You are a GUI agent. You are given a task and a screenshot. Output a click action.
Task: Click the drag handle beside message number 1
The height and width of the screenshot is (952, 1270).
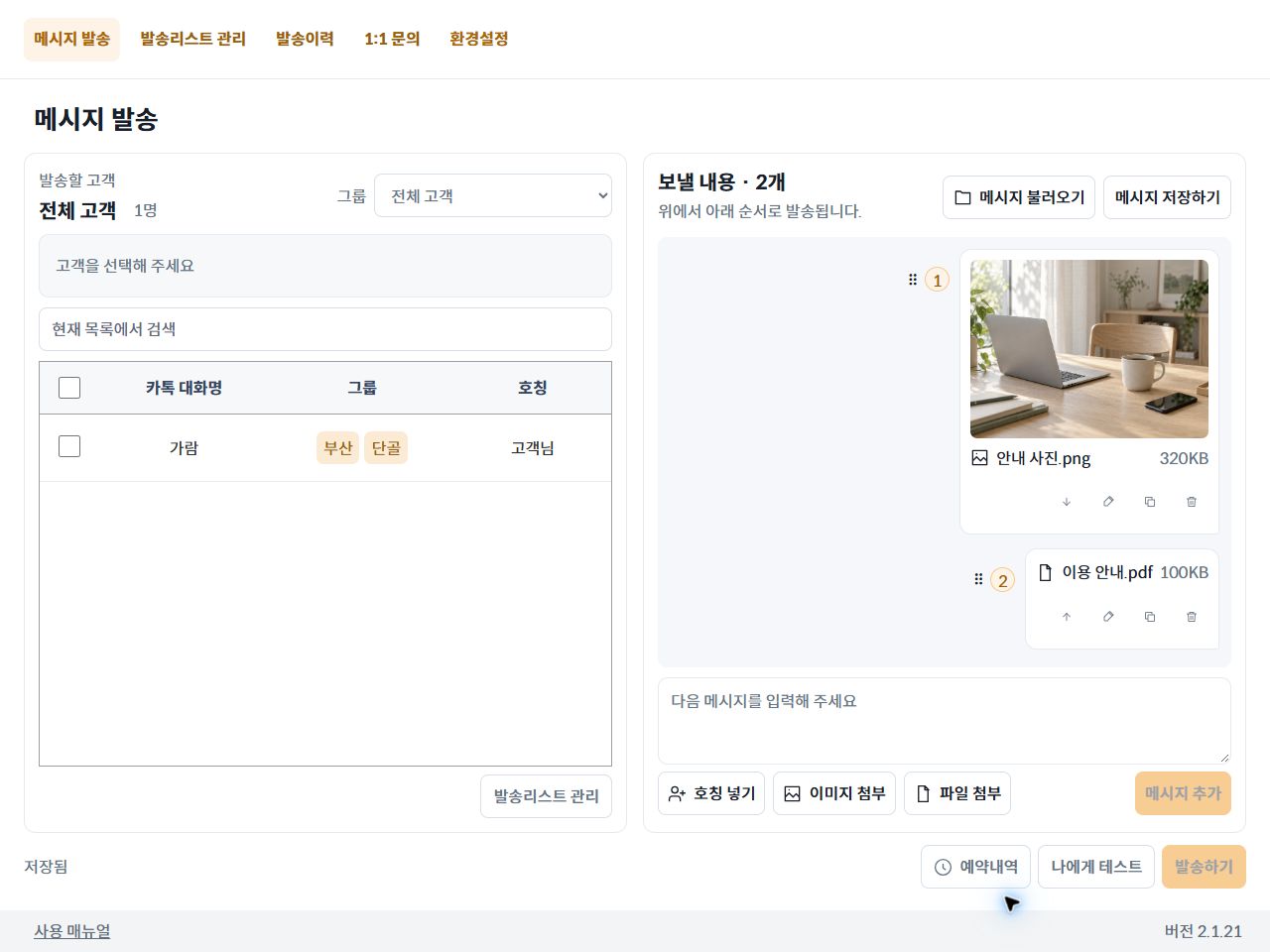[x=913, y=280]
